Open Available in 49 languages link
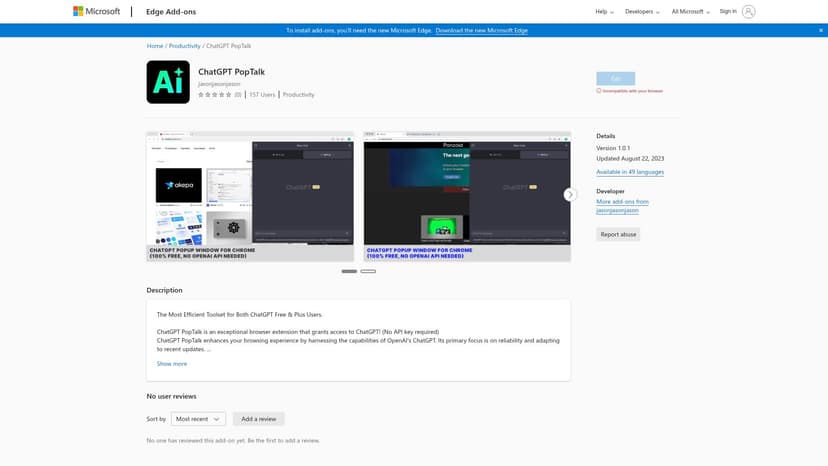The height and width of the screenshot is (466, 828). (630, 172)
